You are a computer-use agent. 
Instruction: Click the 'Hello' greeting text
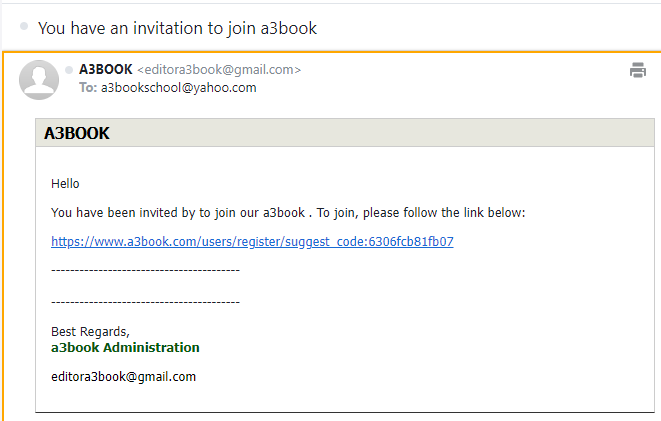(x=65, y=184)
